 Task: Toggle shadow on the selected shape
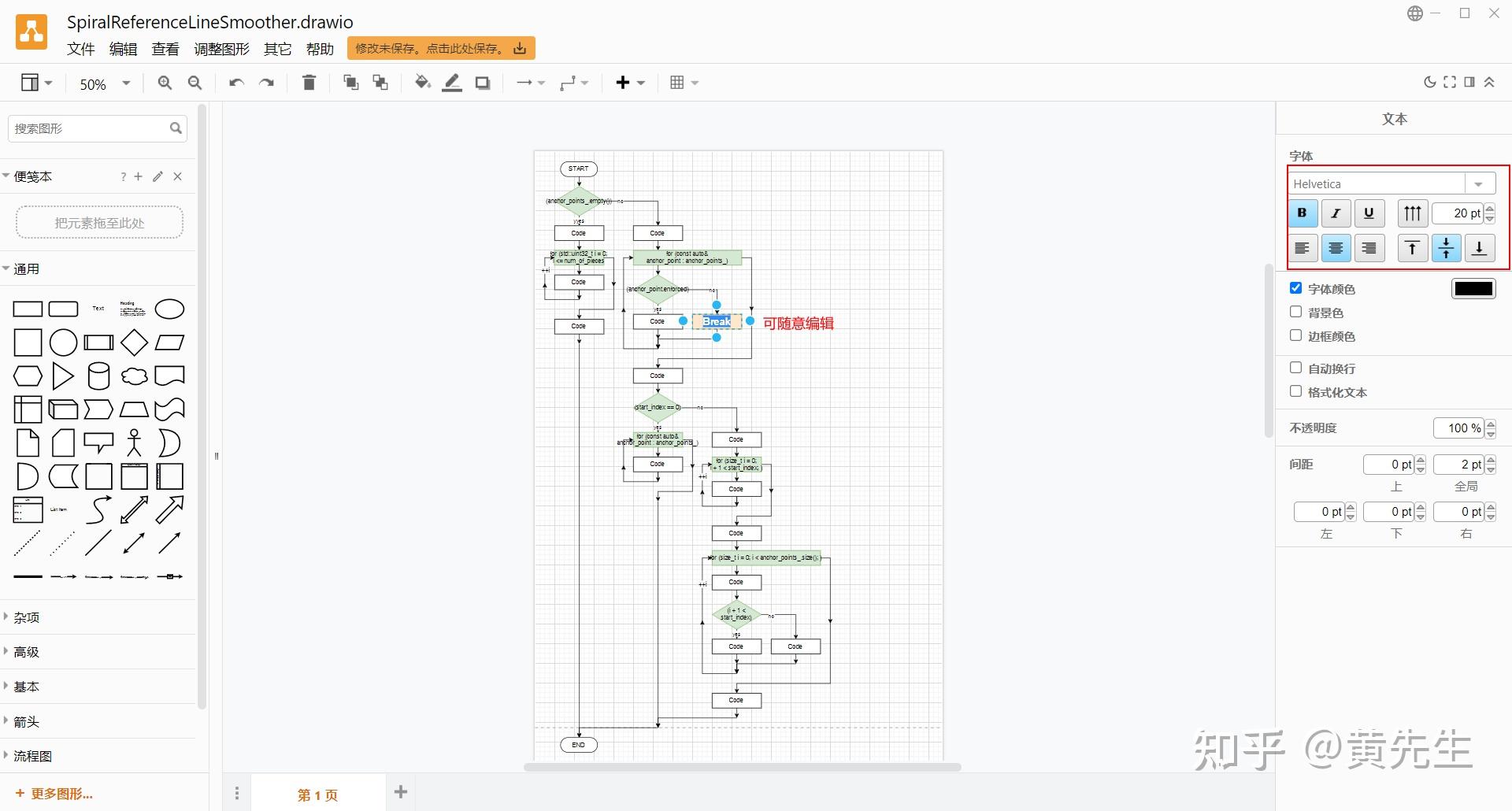pos(483,83)
